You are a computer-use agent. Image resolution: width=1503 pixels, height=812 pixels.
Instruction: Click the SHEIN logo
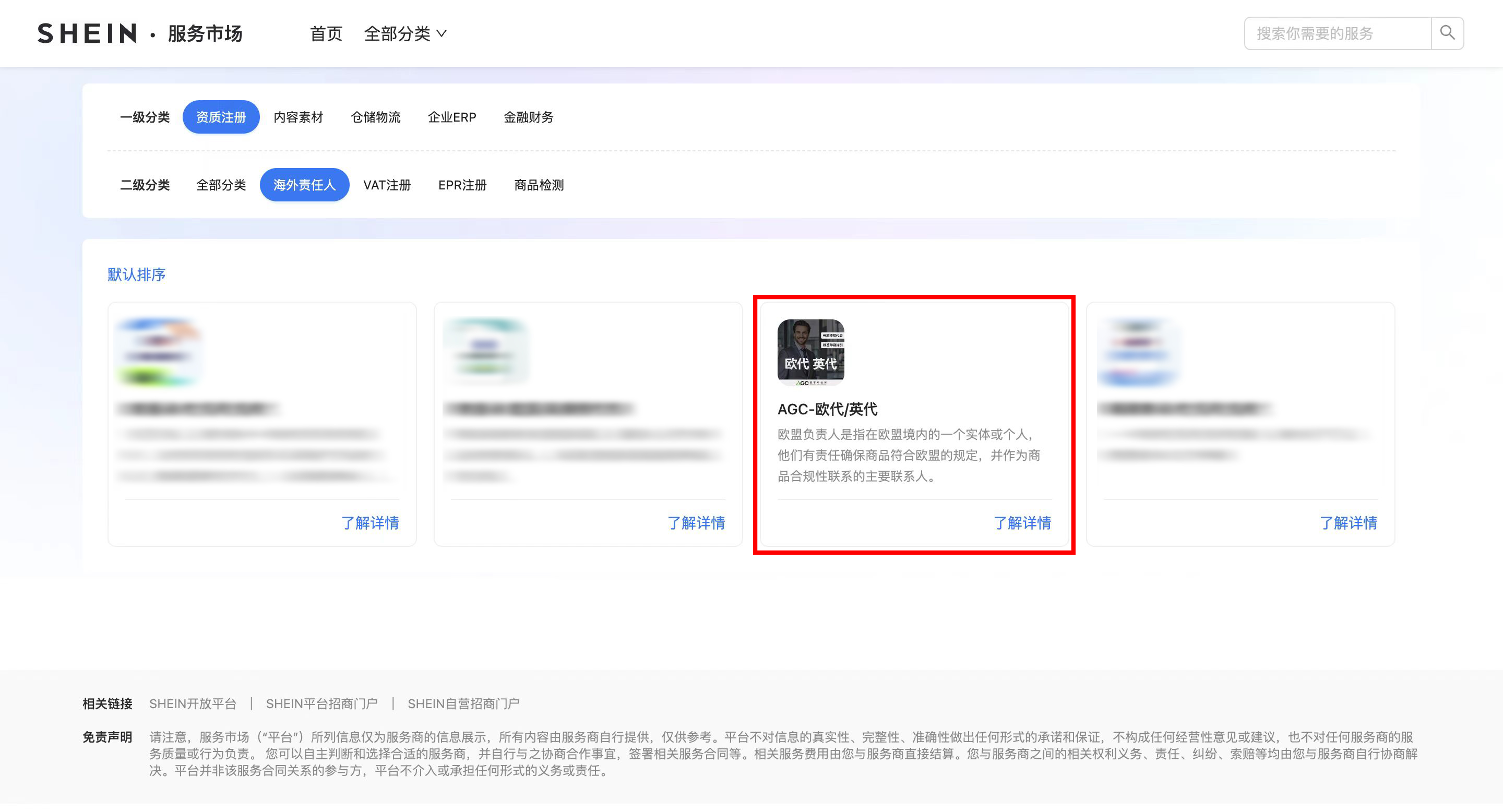(x=88, y=33)
